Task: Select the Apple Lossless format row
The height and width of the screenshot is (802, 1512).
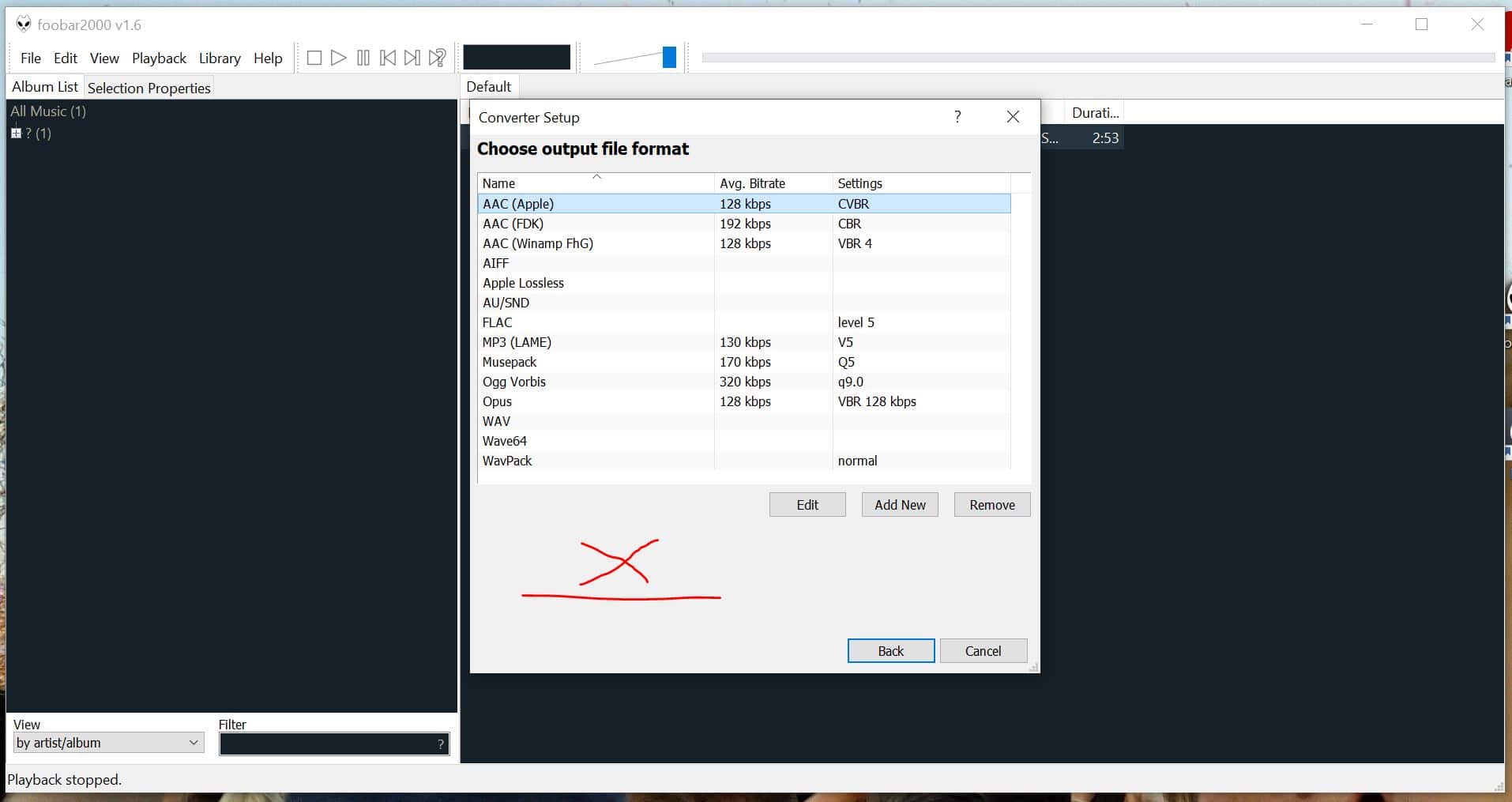Action: (x=744, y=283)
